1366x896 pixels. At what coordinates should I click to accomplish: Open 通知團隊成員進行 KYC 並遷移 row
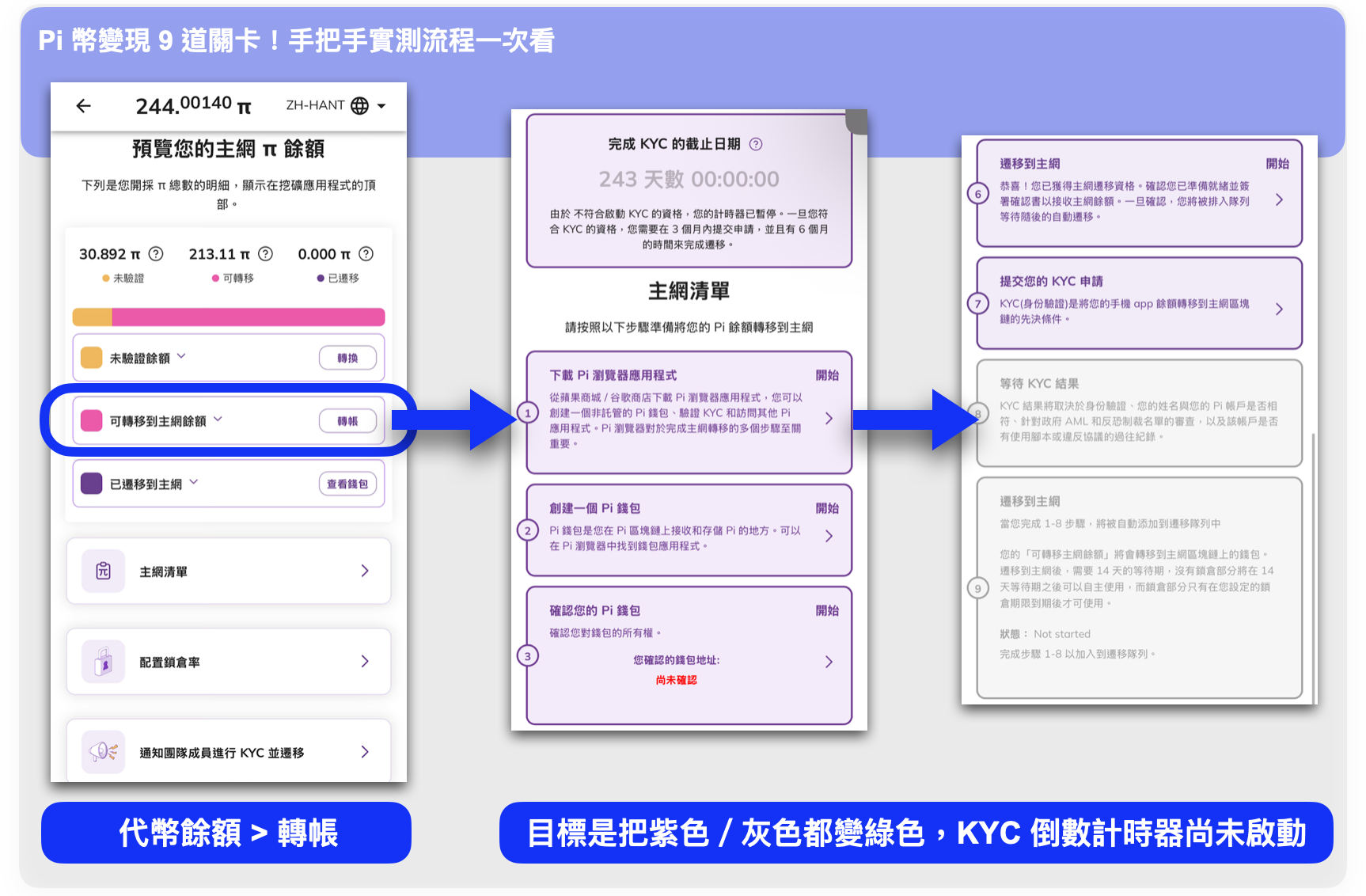(229, 751)
